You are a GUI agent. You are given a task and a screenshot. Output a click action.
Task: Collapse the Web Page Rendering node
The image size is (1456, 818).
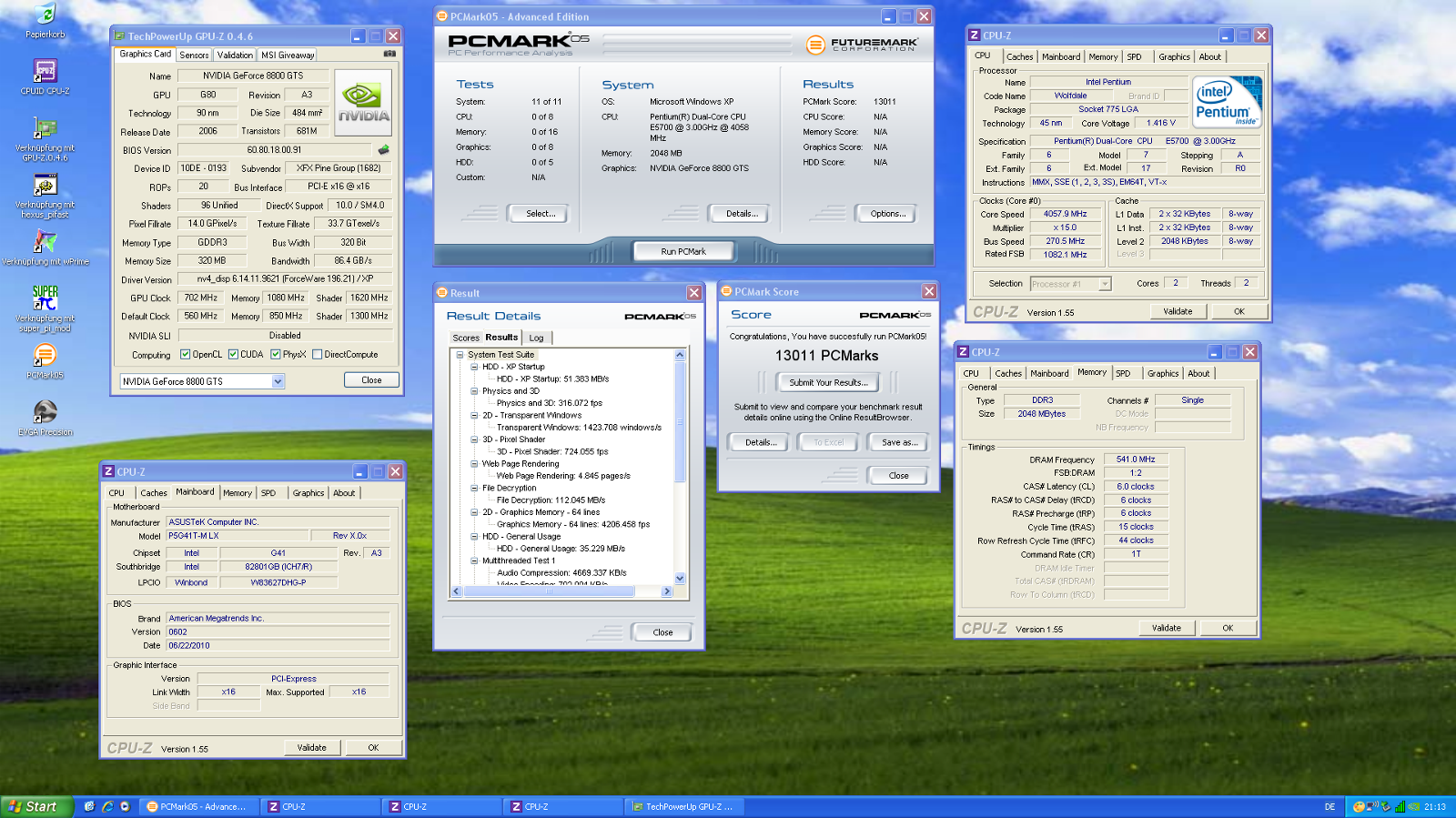pos(474,464)
